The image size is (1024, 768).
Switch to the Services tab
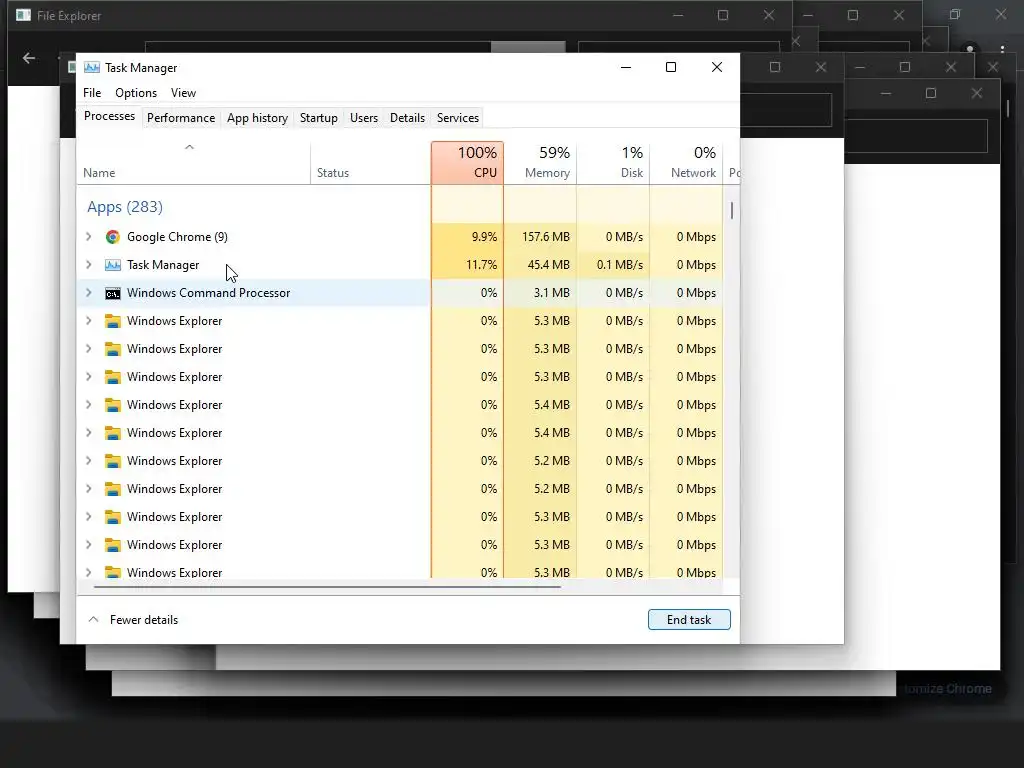pos(458,118)
